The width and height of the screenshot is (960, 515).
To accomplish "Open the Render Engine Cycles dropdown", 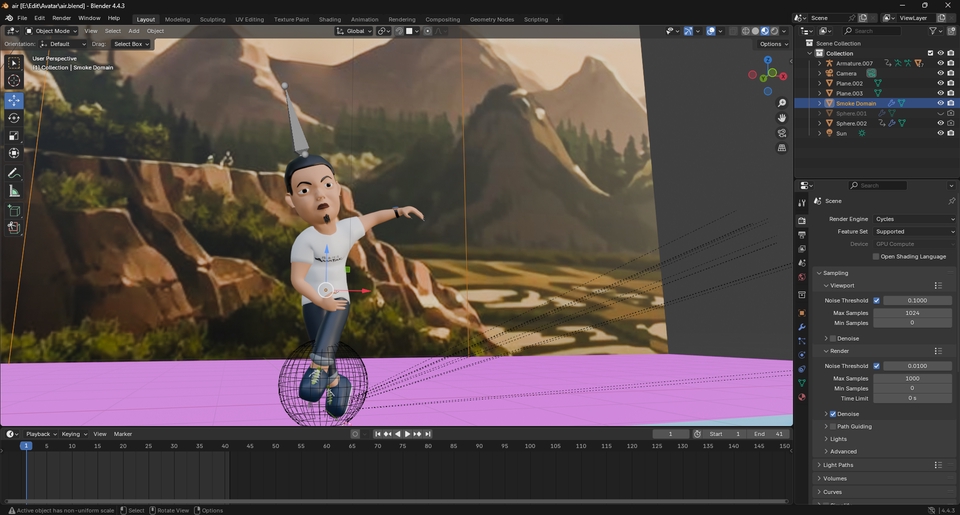I will click(914, 219).
